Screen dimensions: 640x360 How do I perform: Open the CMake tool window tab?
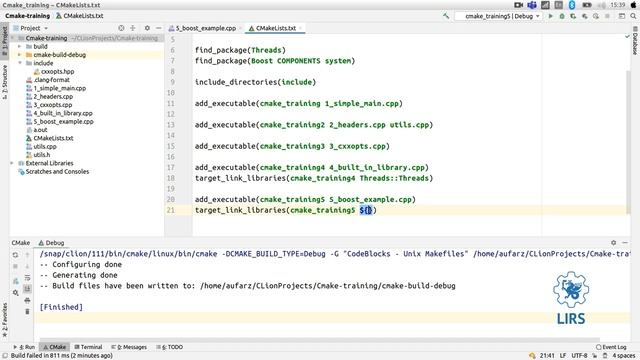tap(55, 347)
